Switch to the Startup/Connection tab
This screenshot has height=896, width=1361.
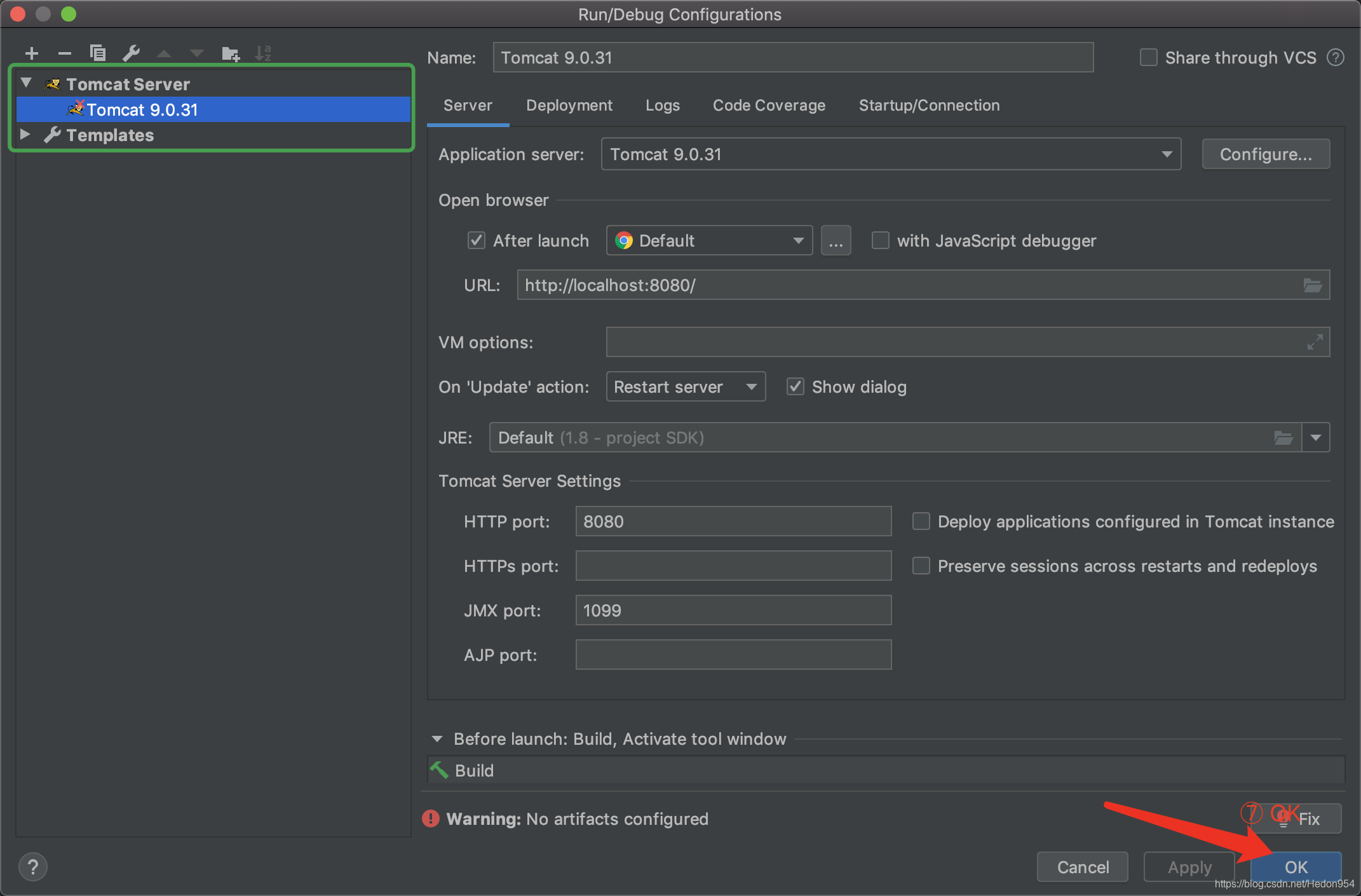click(929, 105)
